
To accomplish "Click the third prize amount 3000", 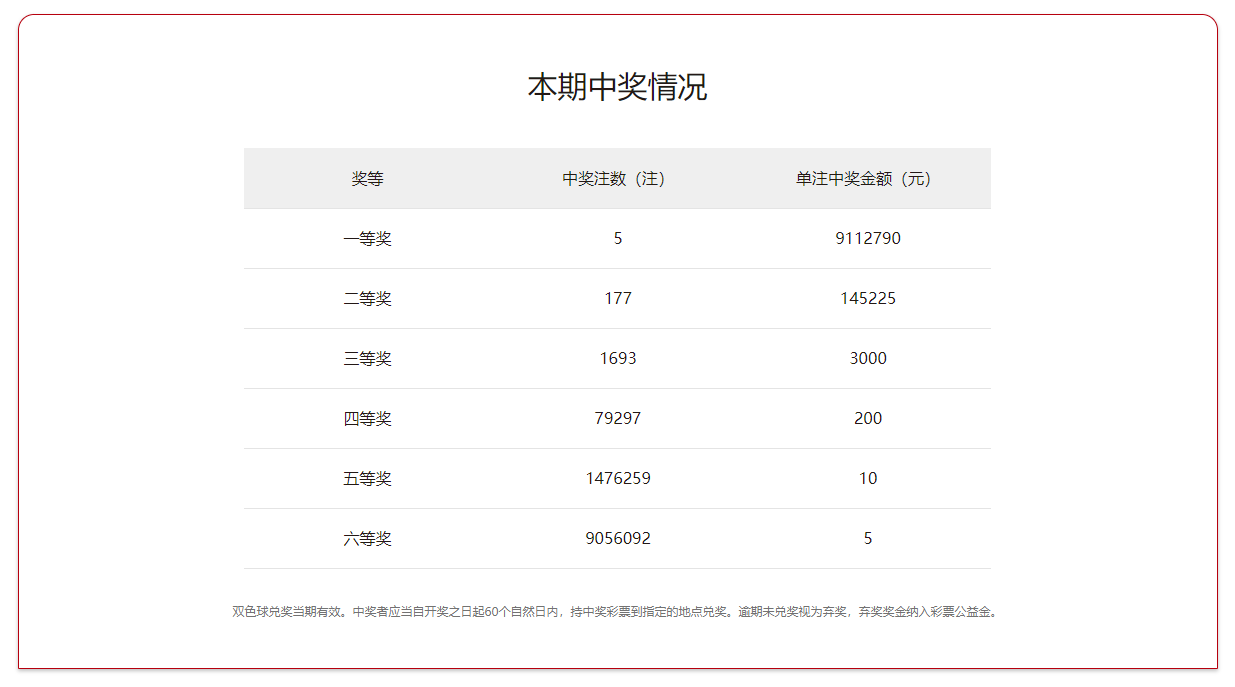I will tap(867, 359).
